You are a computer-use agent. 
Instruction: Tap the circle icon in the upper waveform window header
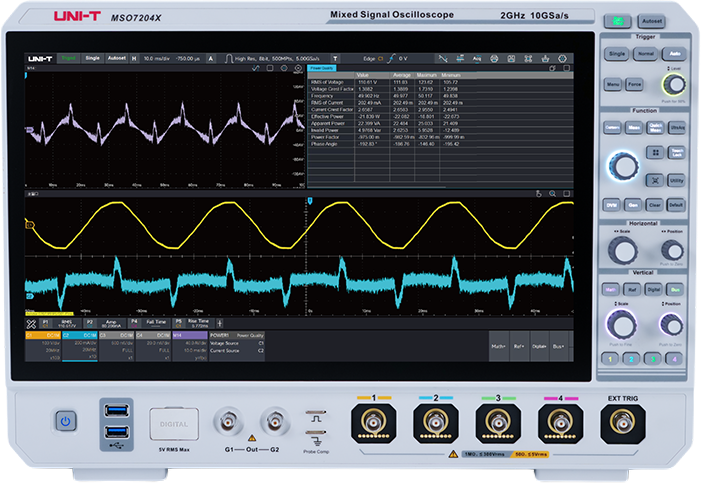pos(284,68)
